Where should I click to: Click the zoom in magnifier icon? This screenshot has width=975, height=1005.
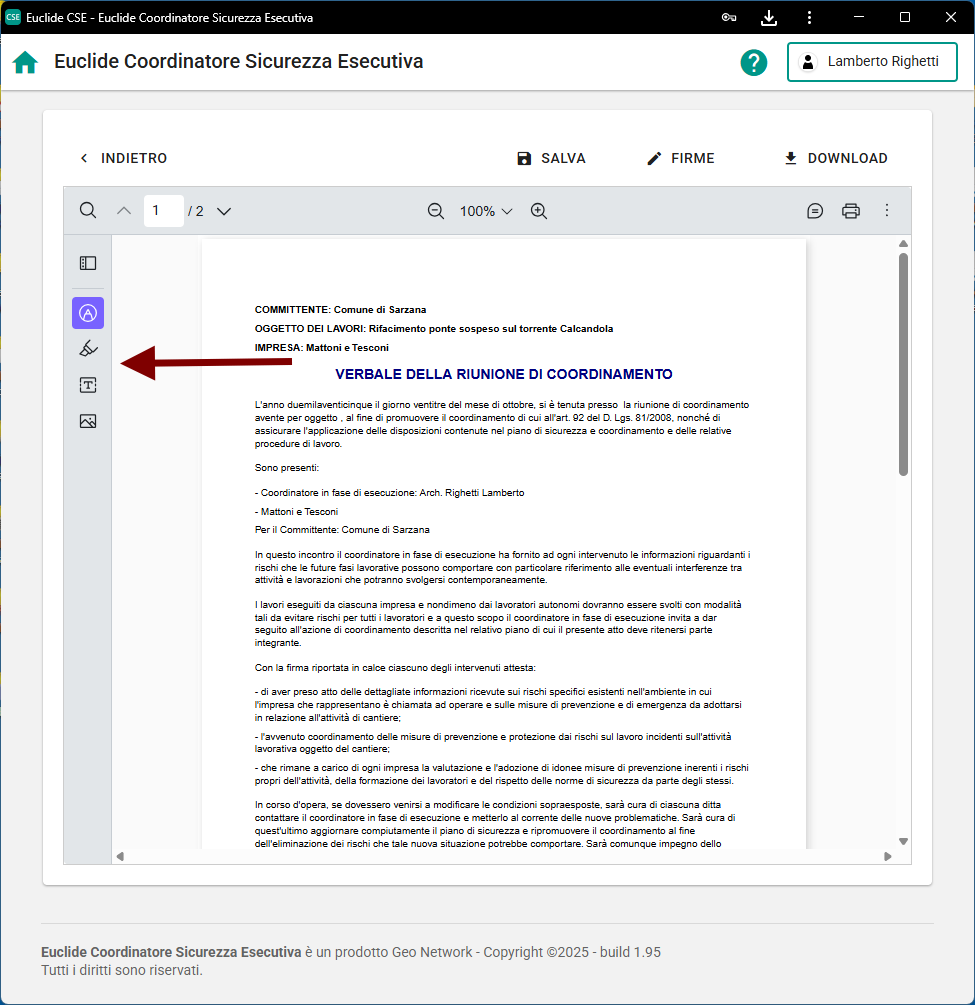pyautogui.click(x=539, y=211)
